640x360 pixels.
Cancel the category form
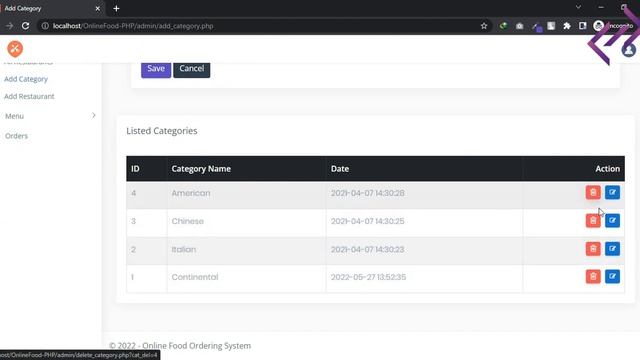pyautogui.click(x=191, y=69)
